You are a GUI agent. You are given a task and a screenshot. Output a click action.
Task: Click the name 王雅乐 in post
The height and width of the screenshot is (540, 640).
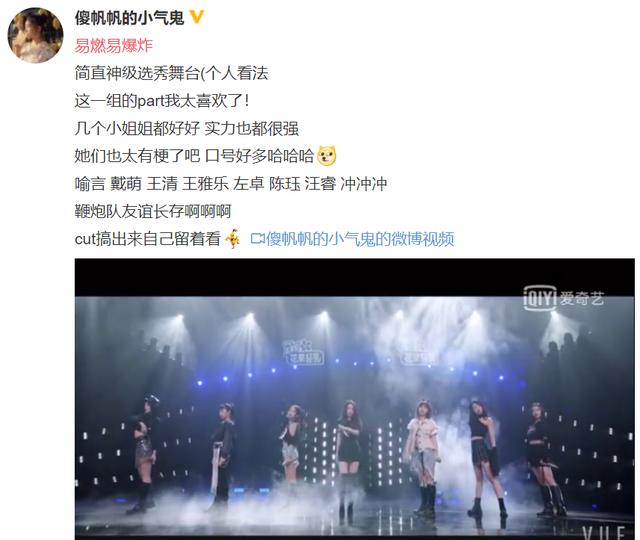(x=205, y=184)
